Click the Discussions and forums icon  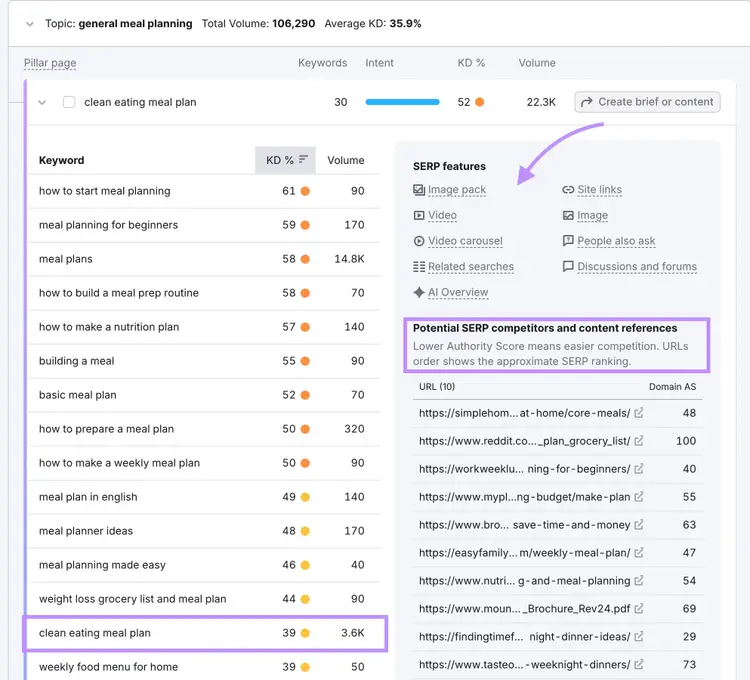568,266
